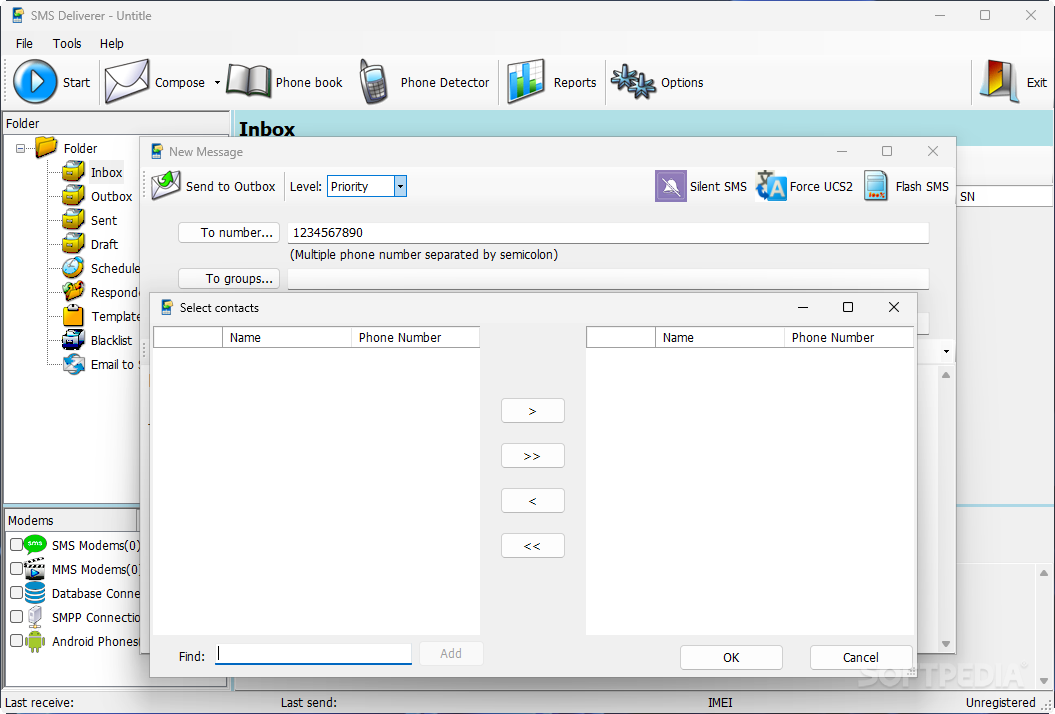Image resolution: width=1055 pixels, height=714 pixels.
Task: Check the Database Connection checkbox
Action: point(16,593)
